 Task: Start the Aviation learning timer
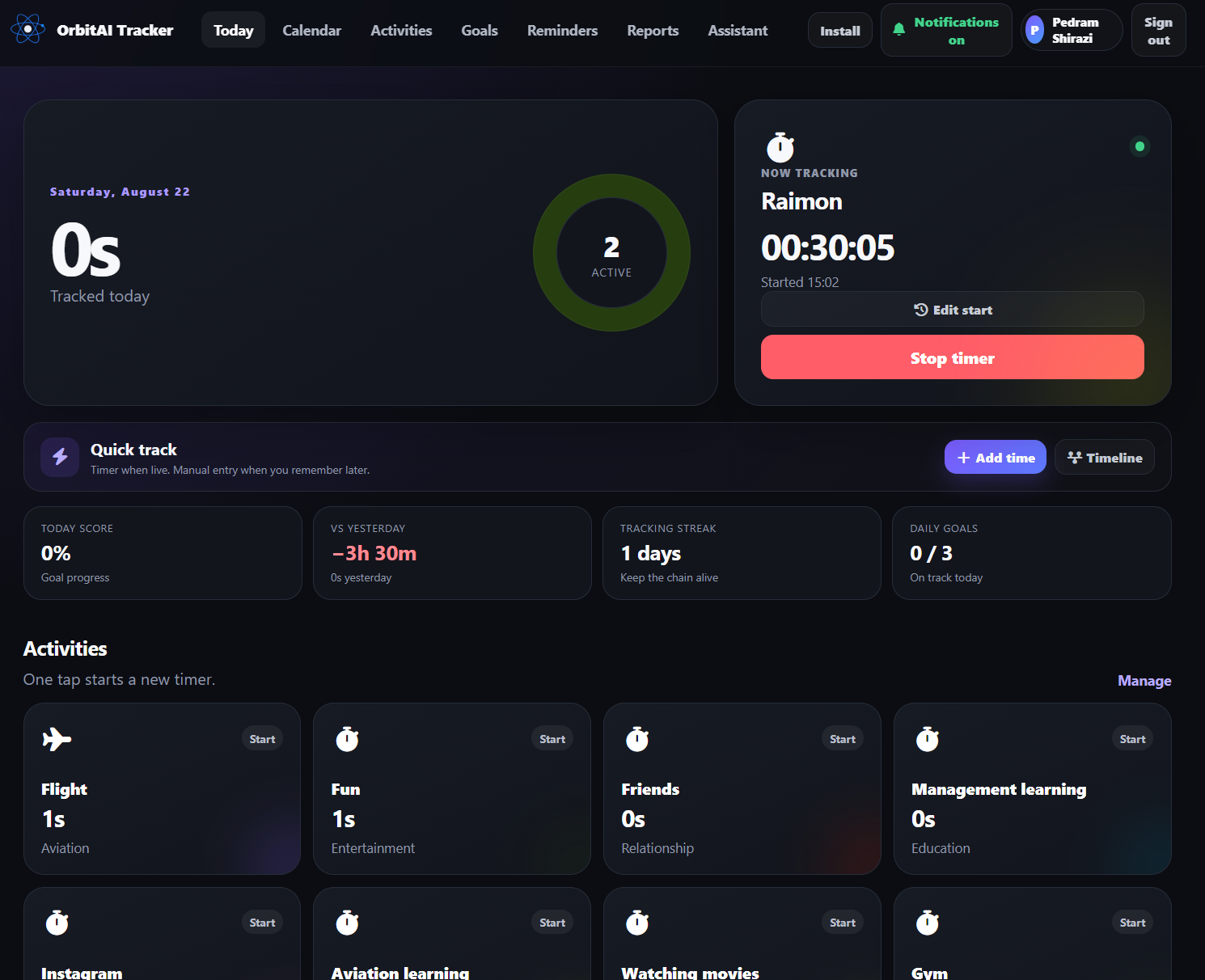552,923
